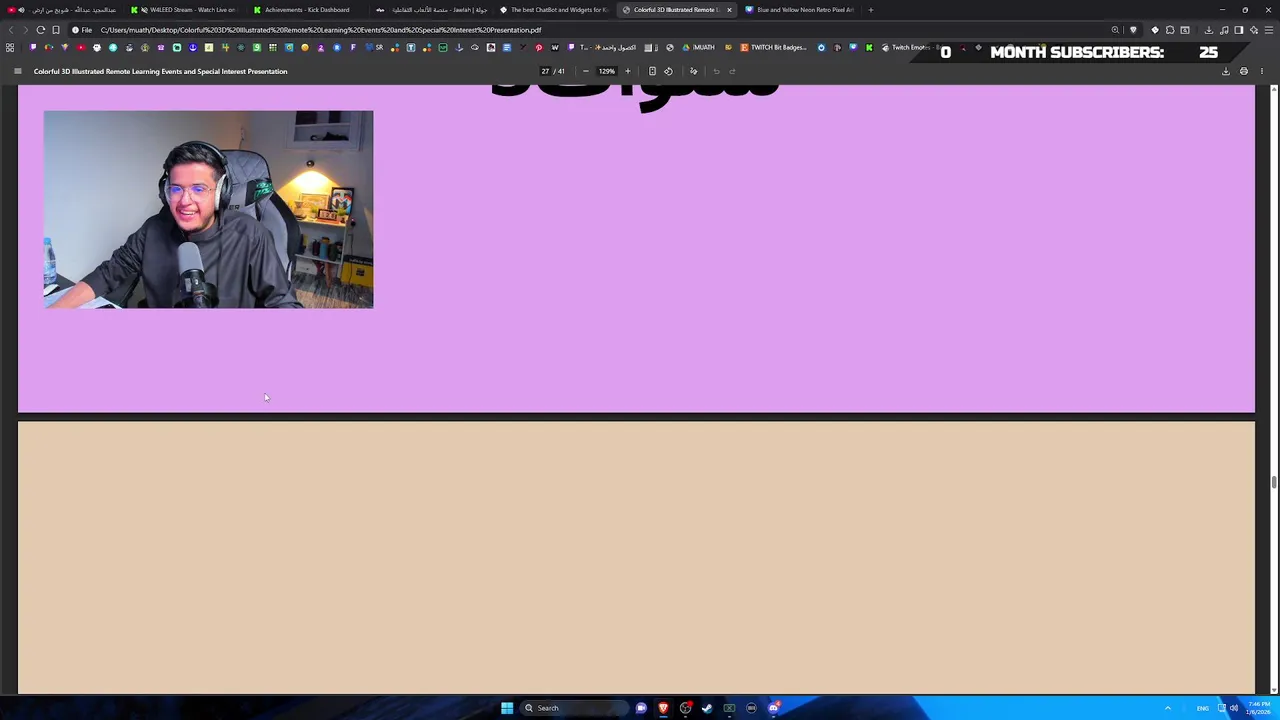The width and height of the screenshot is (1280, 720).
Task: Switch to W4LEED Stream Kick tab
Action: pos(185,10)
